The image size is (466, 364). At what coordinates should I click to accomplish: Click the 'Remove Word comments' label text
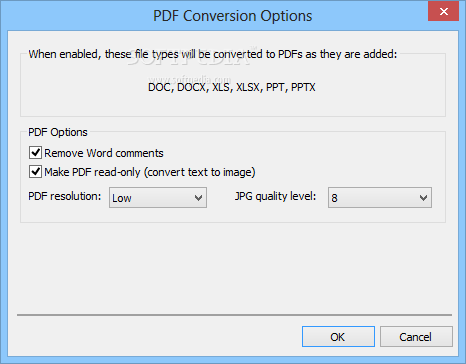(x=104, y=153)
